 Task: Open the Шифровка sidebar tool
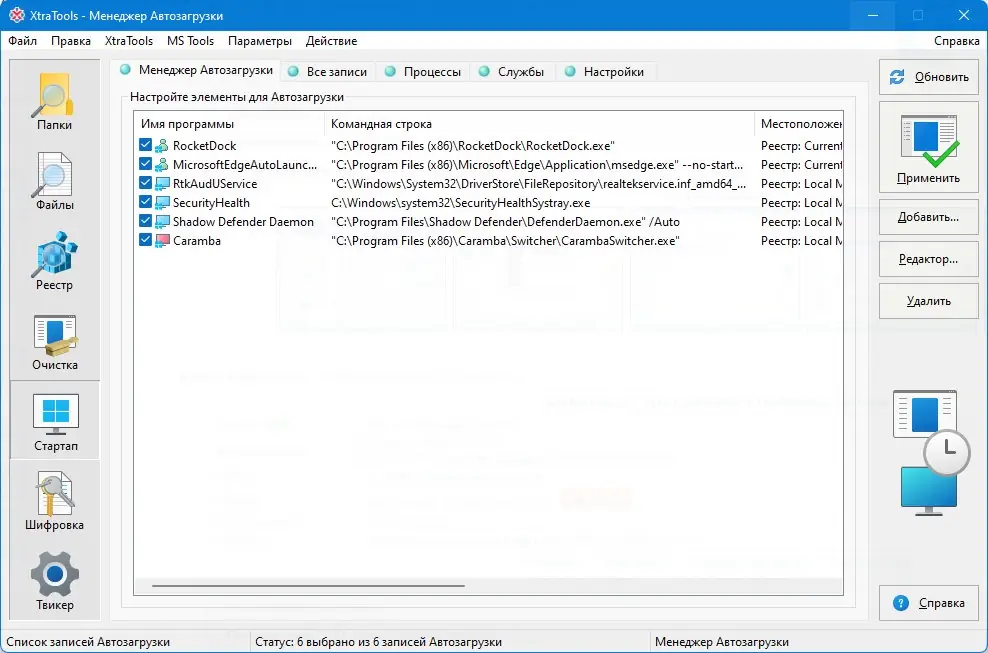54,502
